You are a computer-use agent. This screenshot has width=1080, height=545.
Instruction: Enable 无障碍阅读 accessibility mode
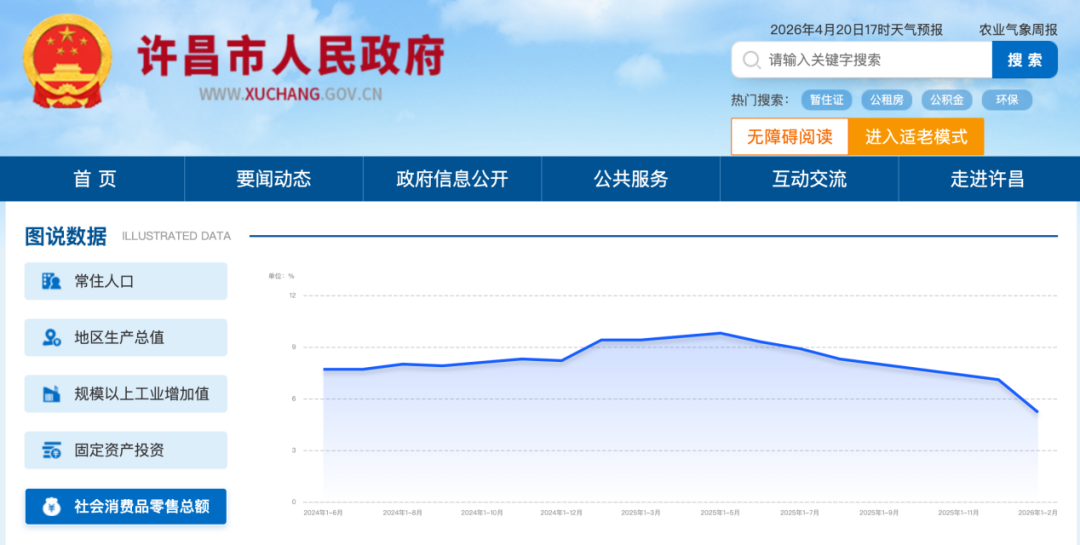pyautogui.click(x=789, y=137)
